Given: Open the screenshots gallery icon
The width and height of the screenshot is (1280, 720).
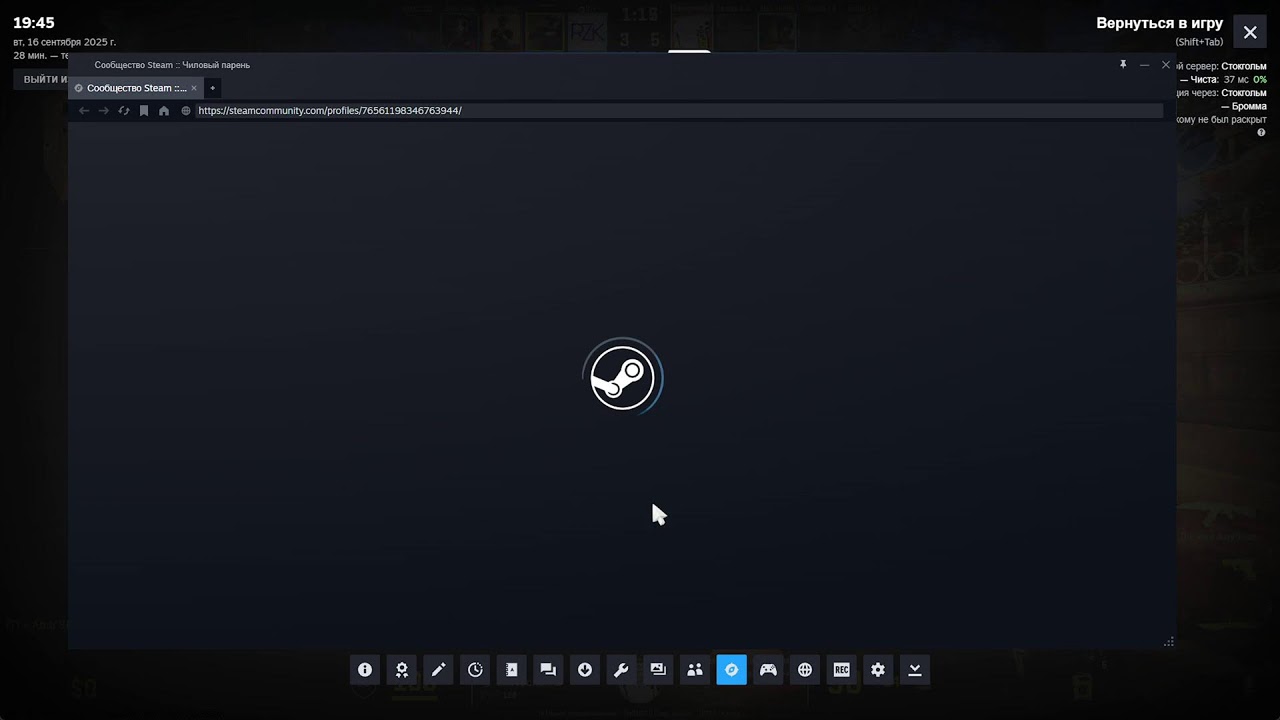Looking at the screenshot, I should [658, 670].
